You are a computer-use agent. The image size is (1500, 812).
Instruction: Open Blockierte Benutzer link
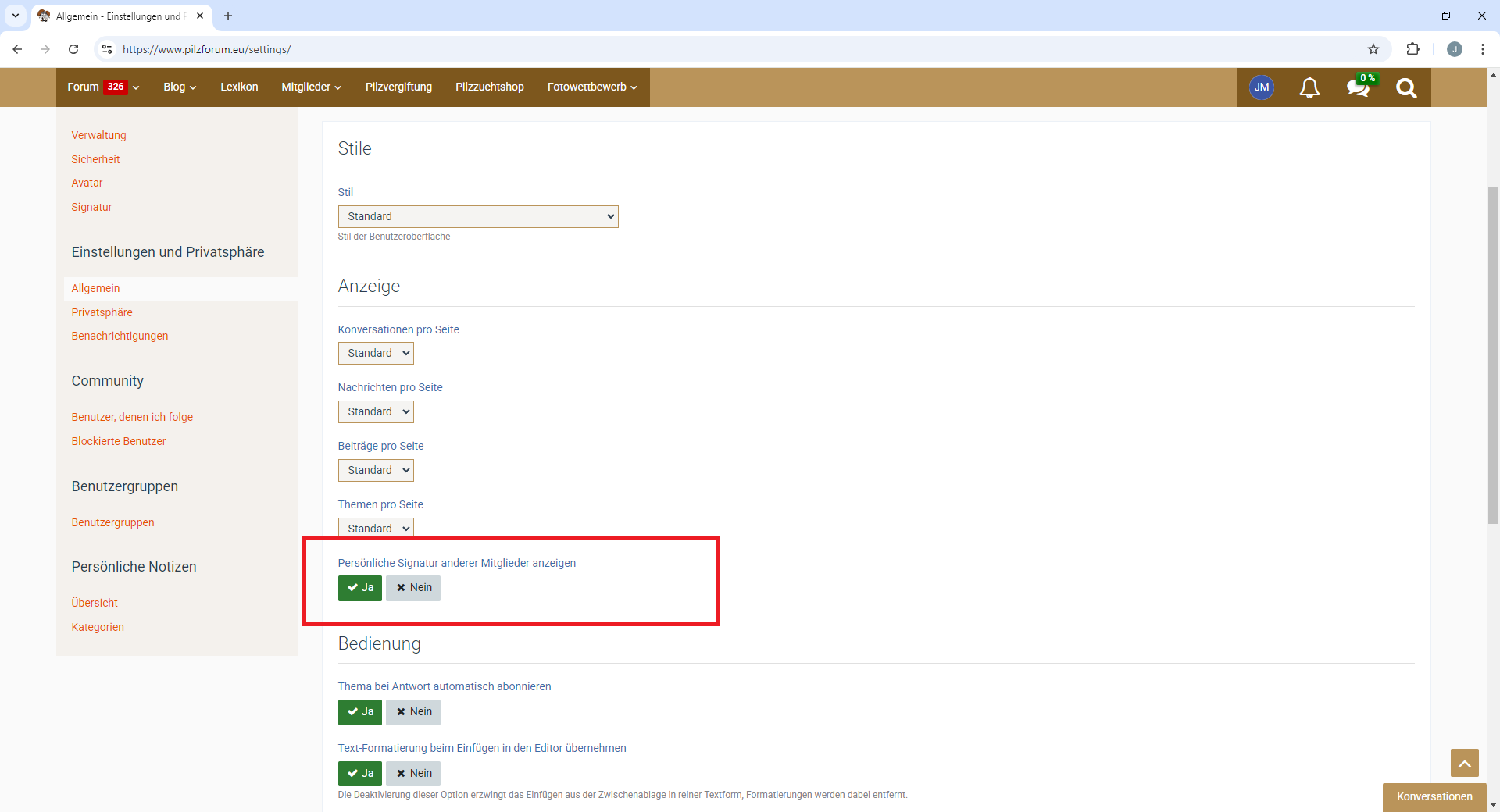click(x=119, y=441)
